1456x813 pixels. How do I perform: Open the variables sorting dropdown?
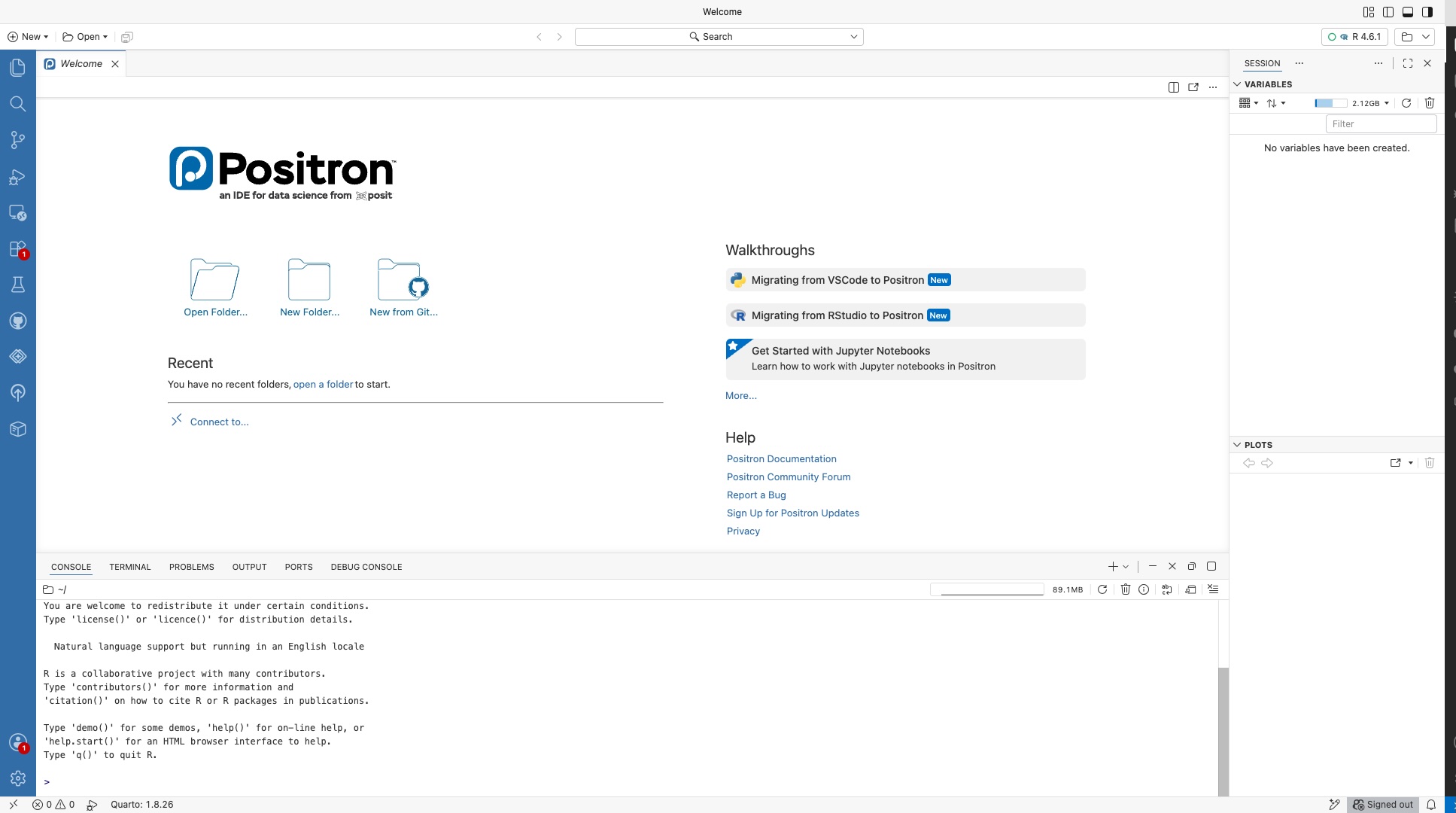coord(1276,103)
